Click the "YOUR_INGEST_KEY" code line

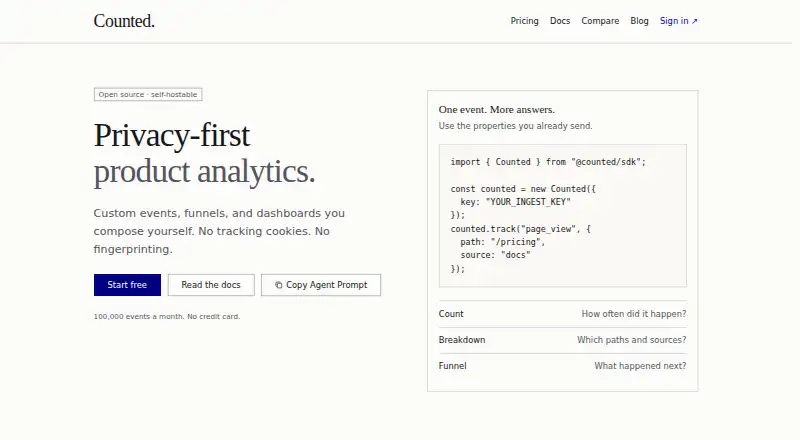[x=515, y=202]
